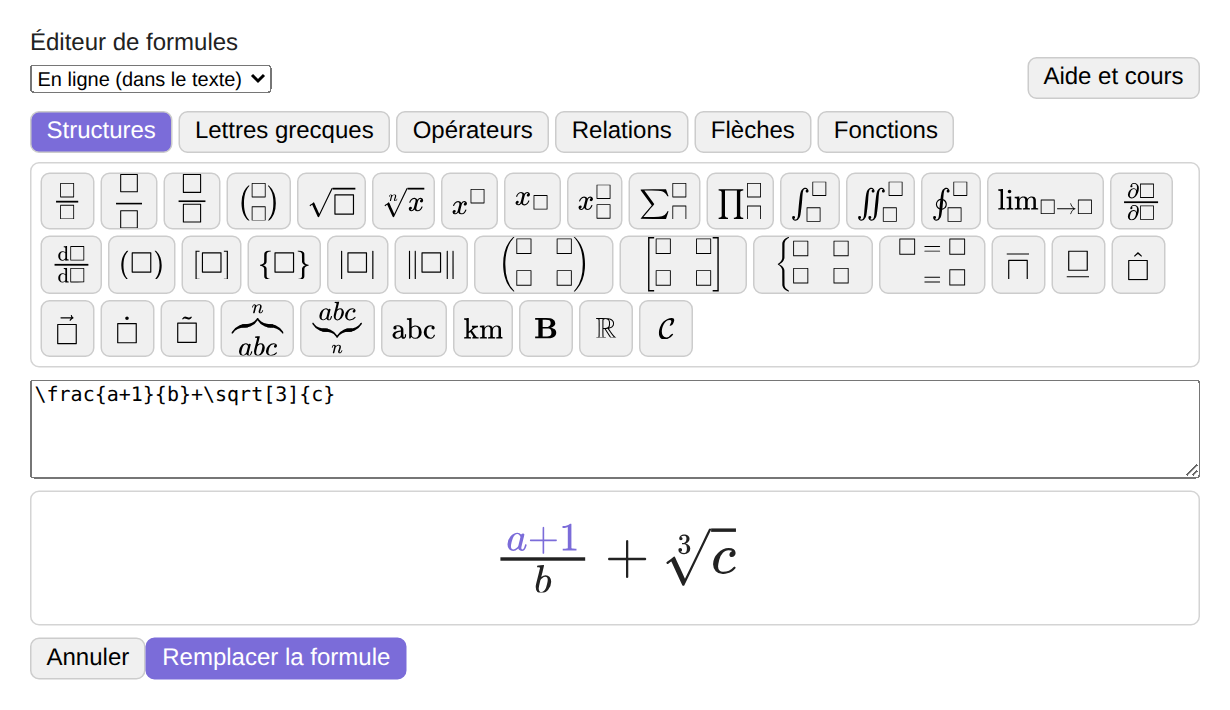Insert the norm double bars structure
The image size is (1230, 710).
[432, 265]
